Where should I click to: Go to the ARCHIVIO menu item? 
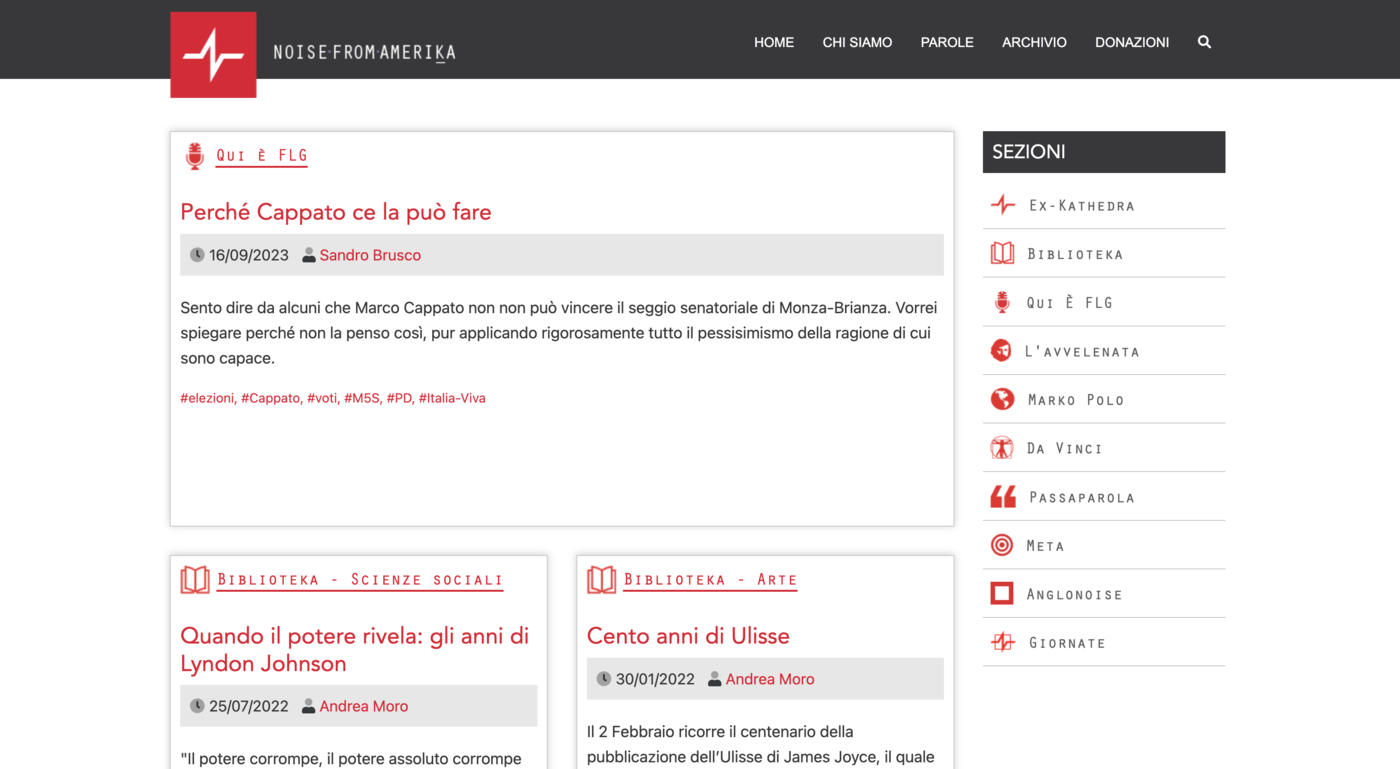click(x=1034, y=42)
